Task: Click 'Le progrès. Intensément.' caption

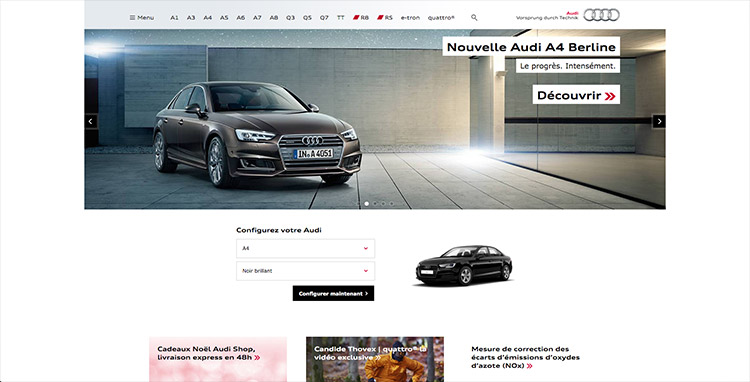Action: (x=568, y=66)
